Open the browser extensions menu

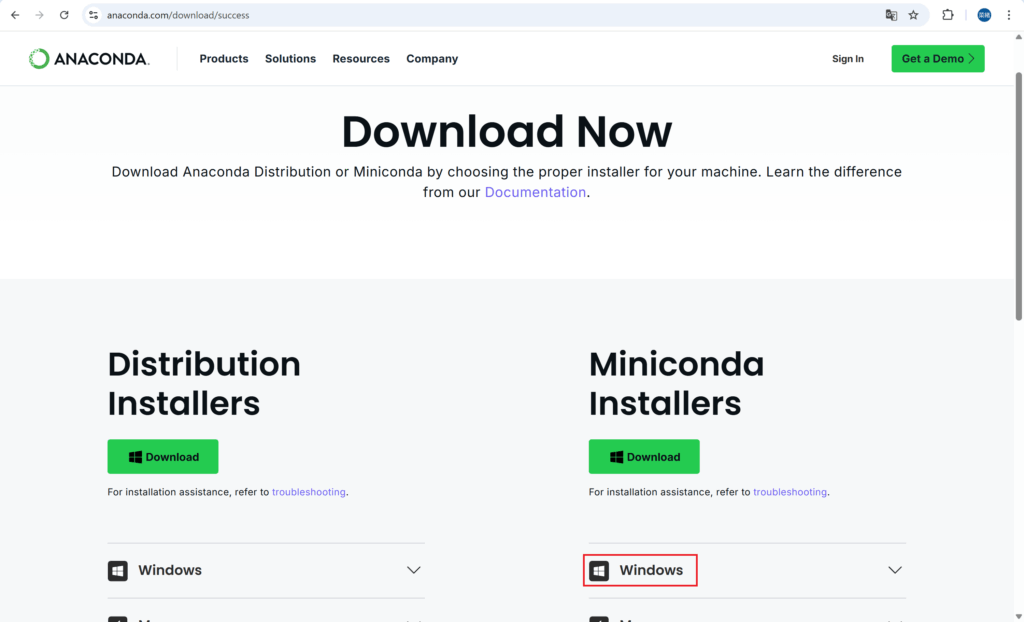click(948, 15)
